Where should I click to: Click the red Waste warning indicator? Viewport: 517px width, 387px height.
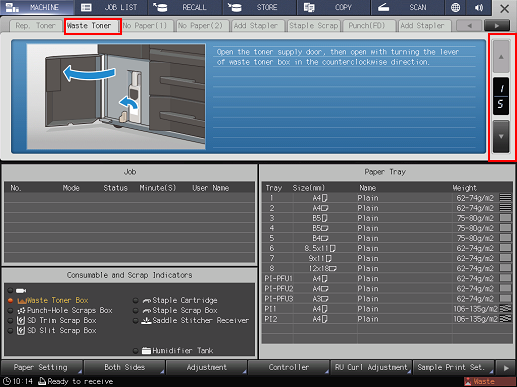(489, 382)
